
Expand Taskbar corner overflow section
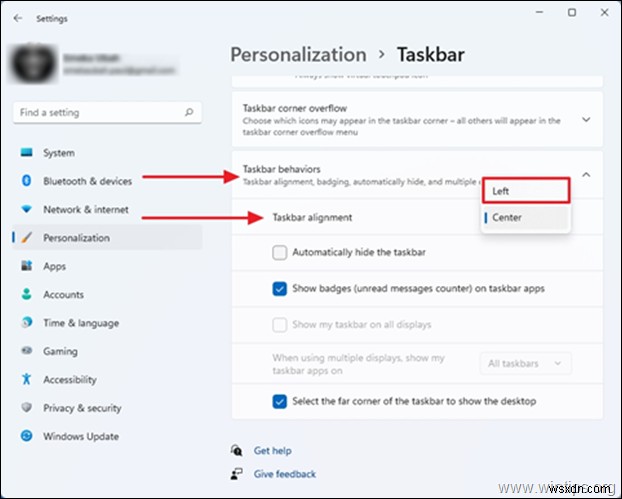pos(586,119)
